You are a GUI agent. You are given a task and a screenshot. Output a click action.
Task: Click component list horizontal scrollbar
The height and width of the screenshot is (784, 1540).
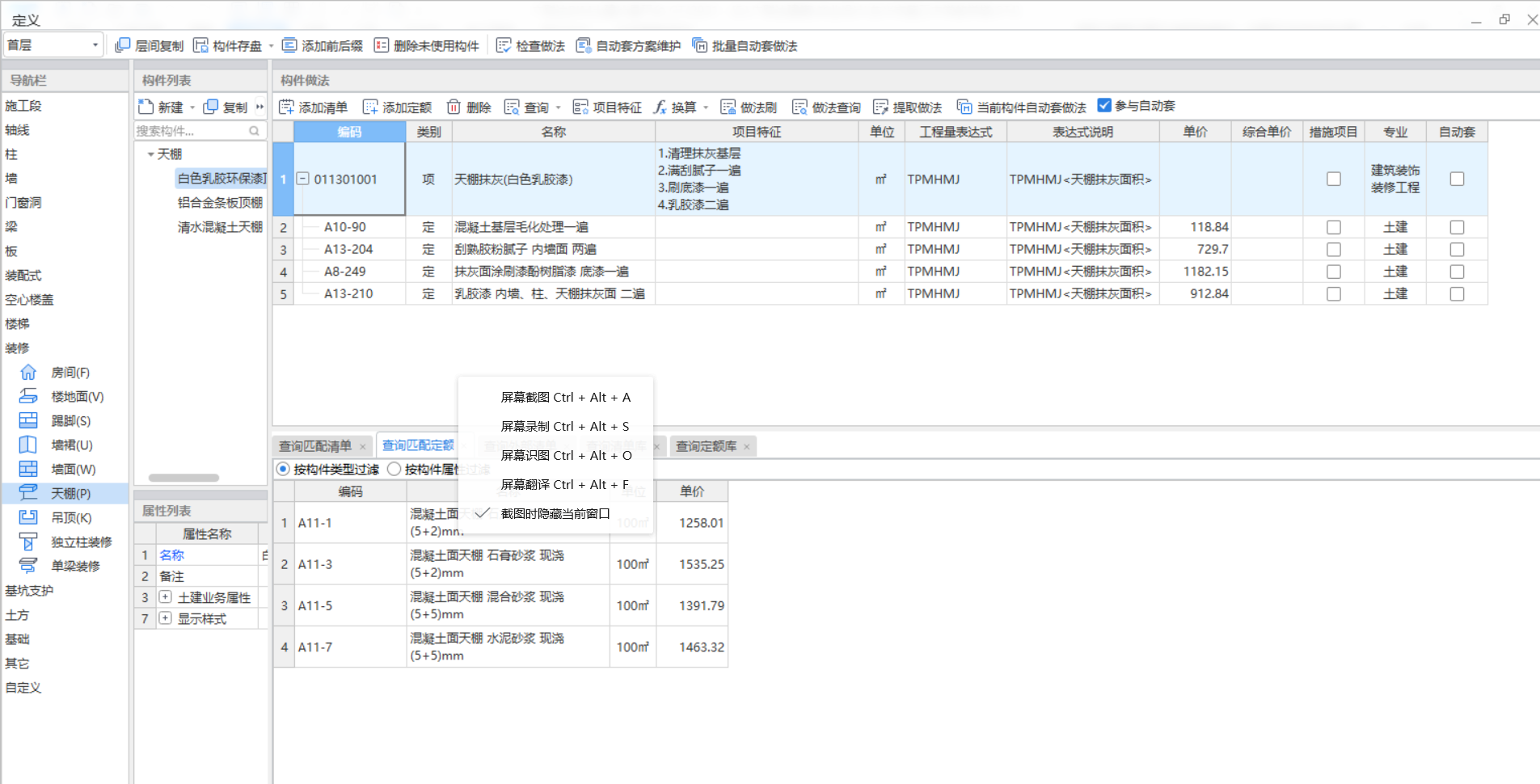(184, 478)
